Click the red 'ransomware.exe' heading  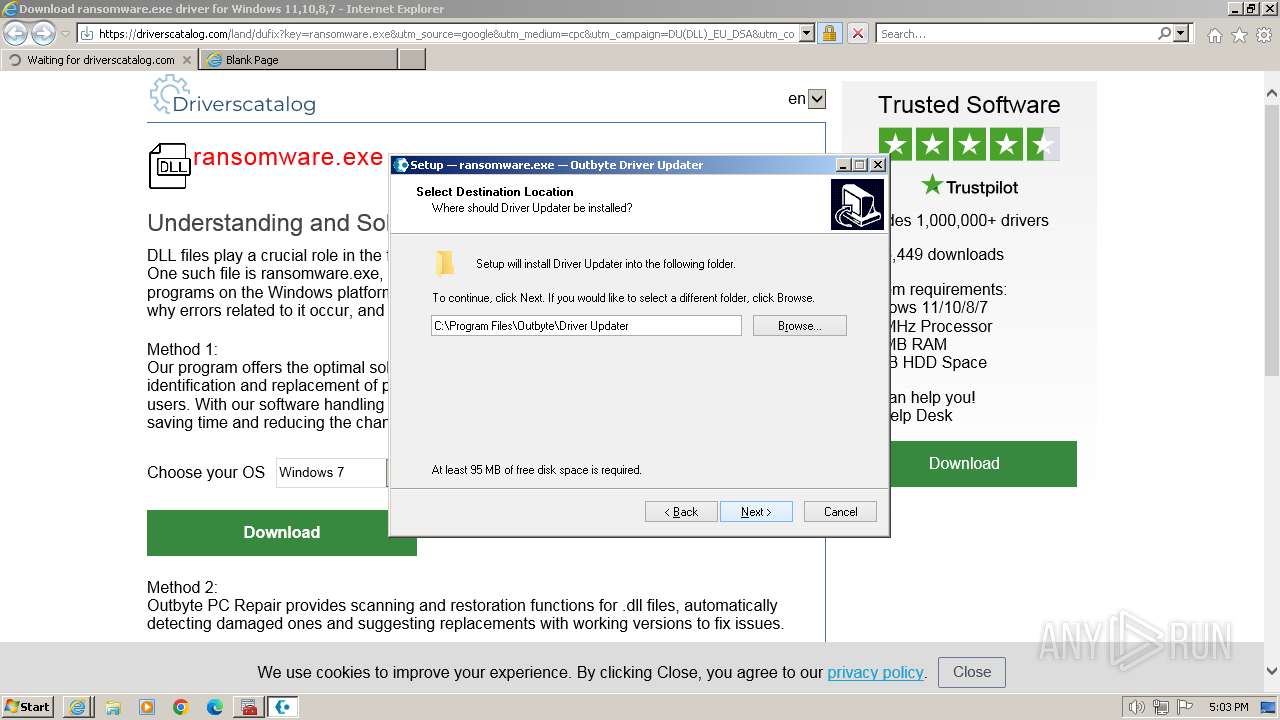(x=288, y=157)
